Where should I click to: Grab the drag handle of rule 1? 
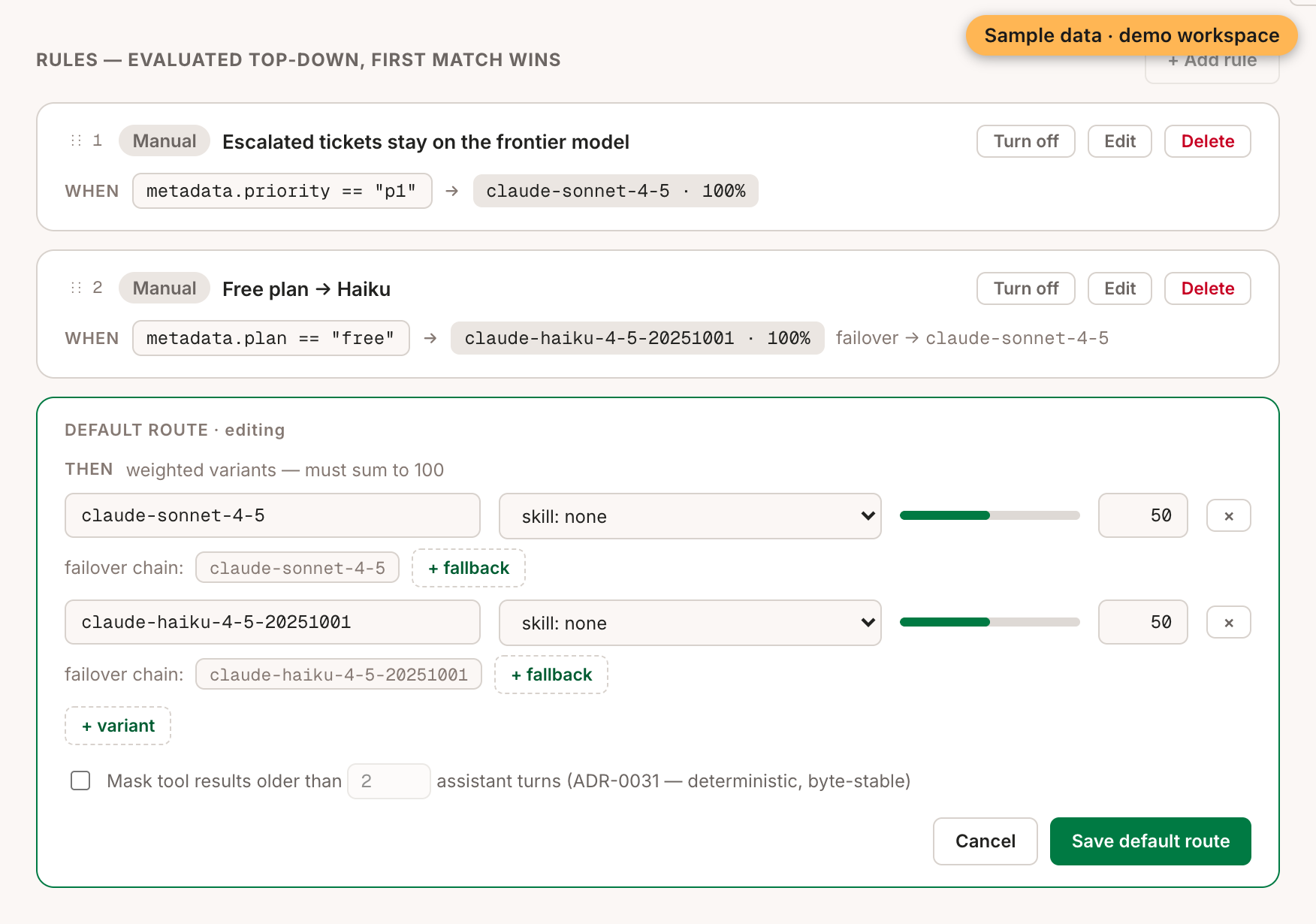(76, 140)
